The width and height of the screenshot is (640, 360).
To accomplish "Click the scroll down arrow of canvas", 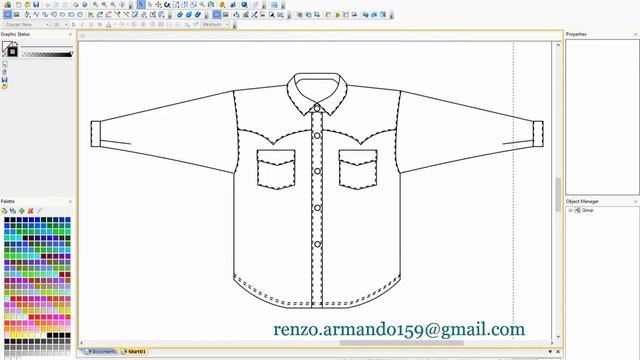I will coord(558,337).
